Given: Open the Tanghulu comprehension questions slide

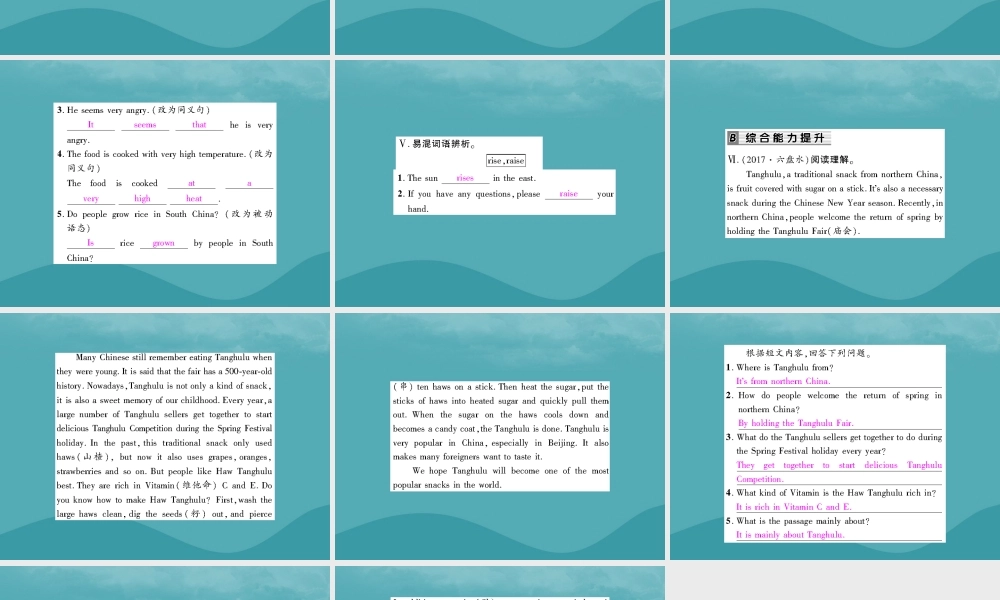Looking at the screenshot, I should coord(835,436).
